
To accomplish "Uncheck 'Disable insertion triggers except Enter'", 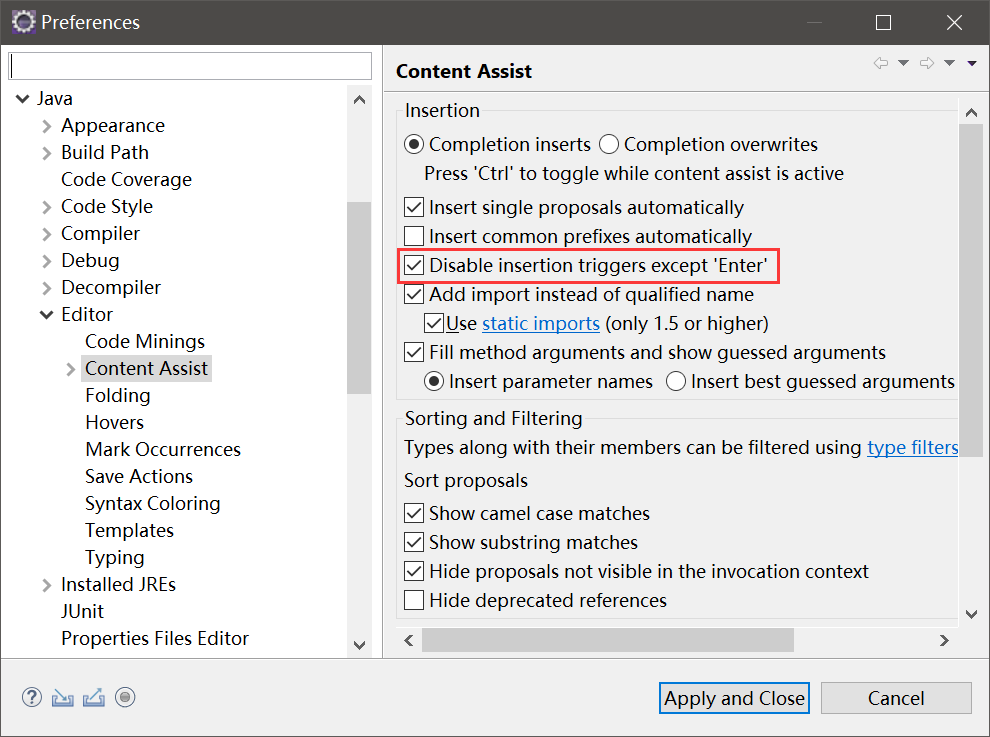I will pyautogui.click(x=414, y=265).
